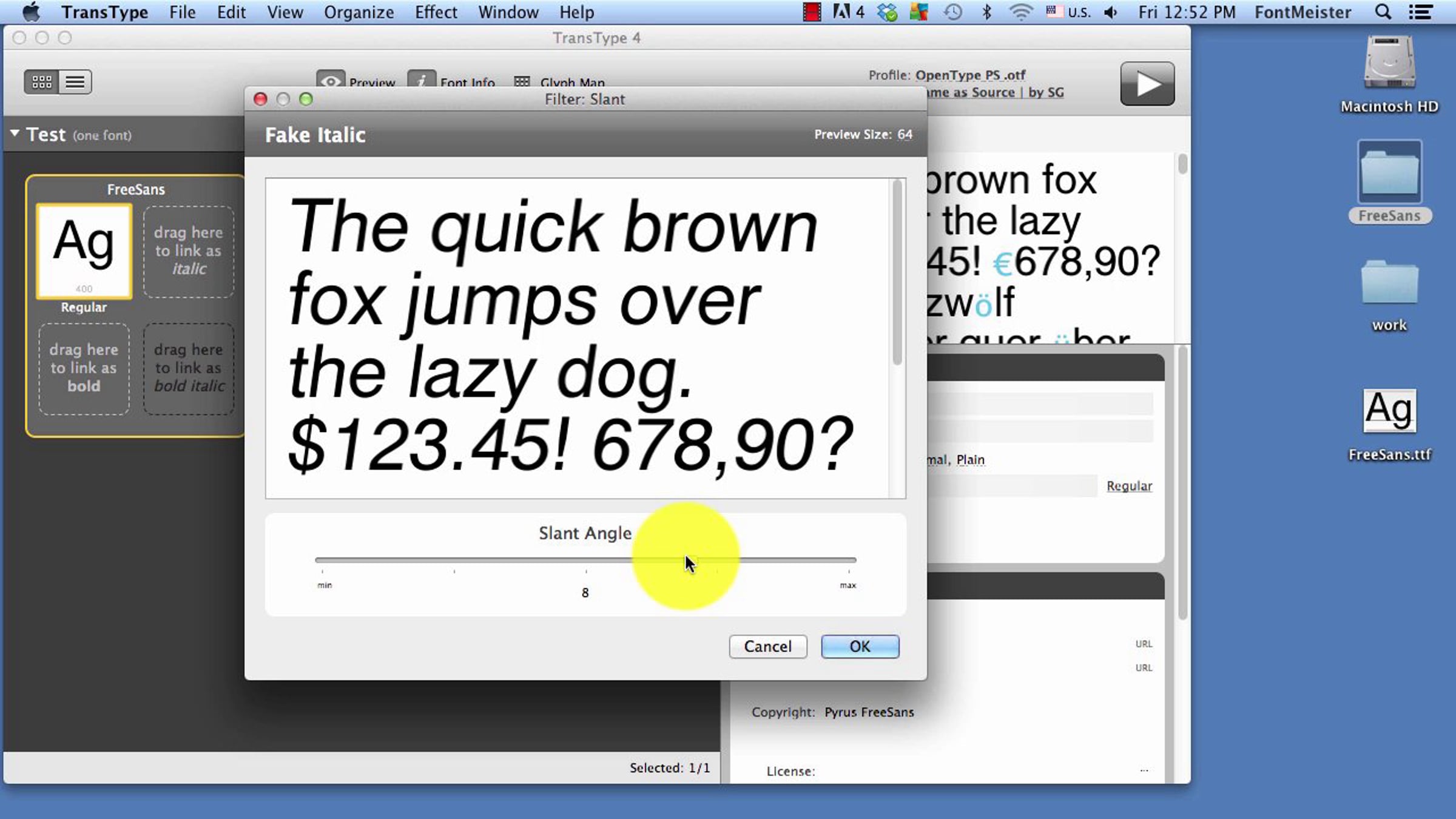Click the max end of Slant slider
The width and height of the screenshot is (1456, 819).
(848, 585)
